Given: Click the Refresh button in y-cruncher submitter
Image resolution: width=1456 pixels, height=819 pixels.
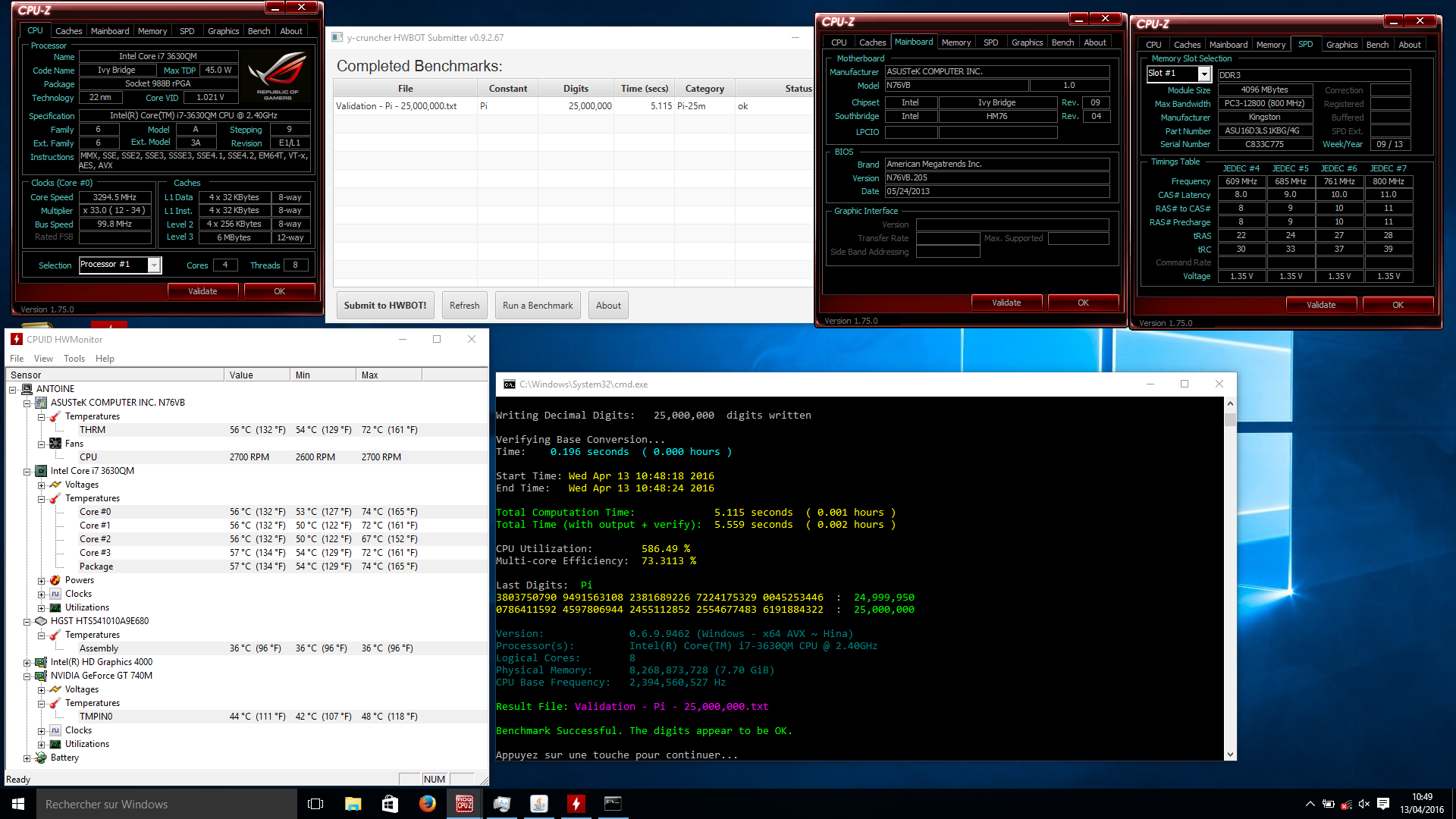Looking at the screenshot, I should click(x=464, y=306).
